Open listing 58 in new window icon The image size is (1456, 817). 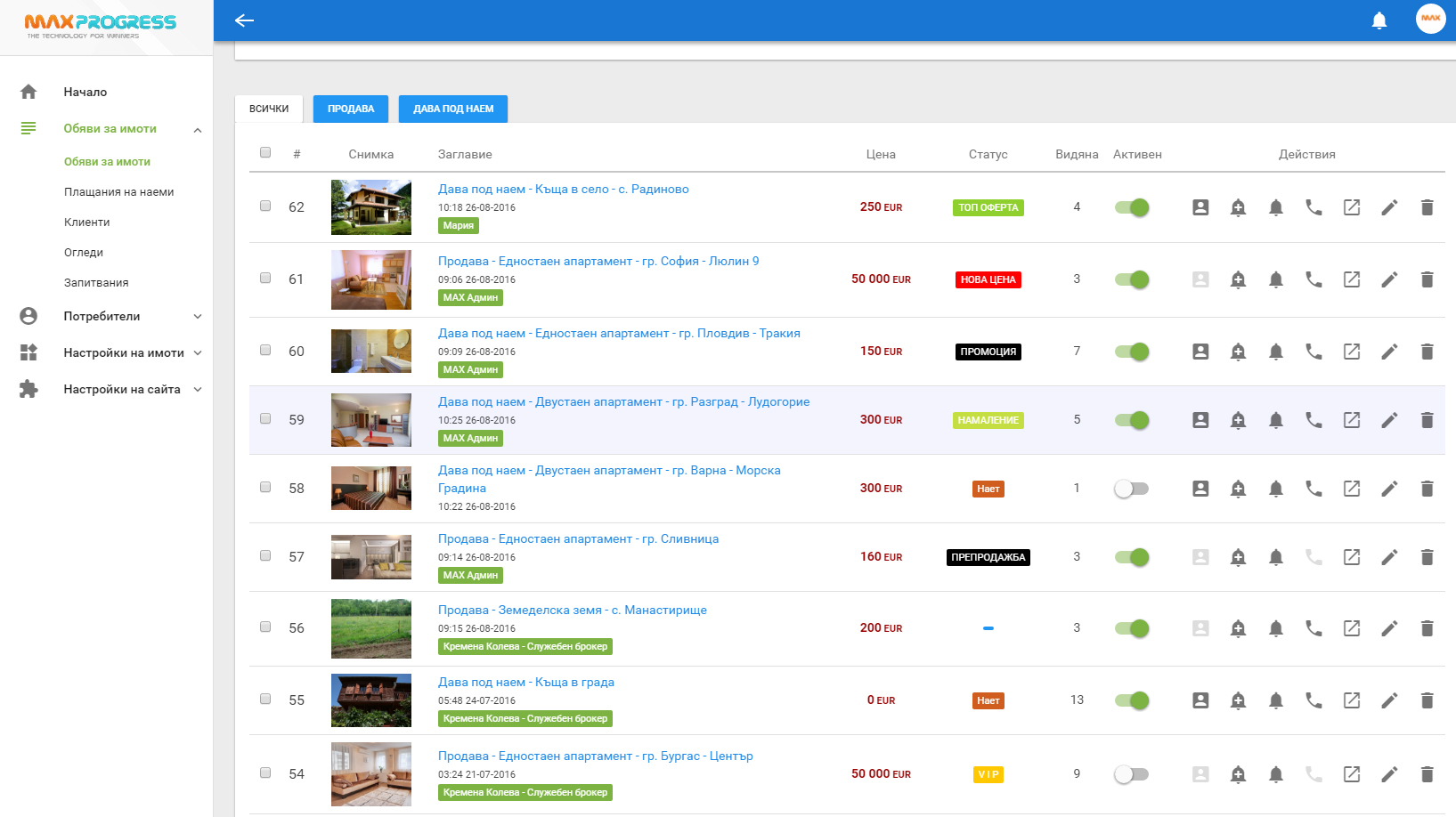click(1352, 489)
